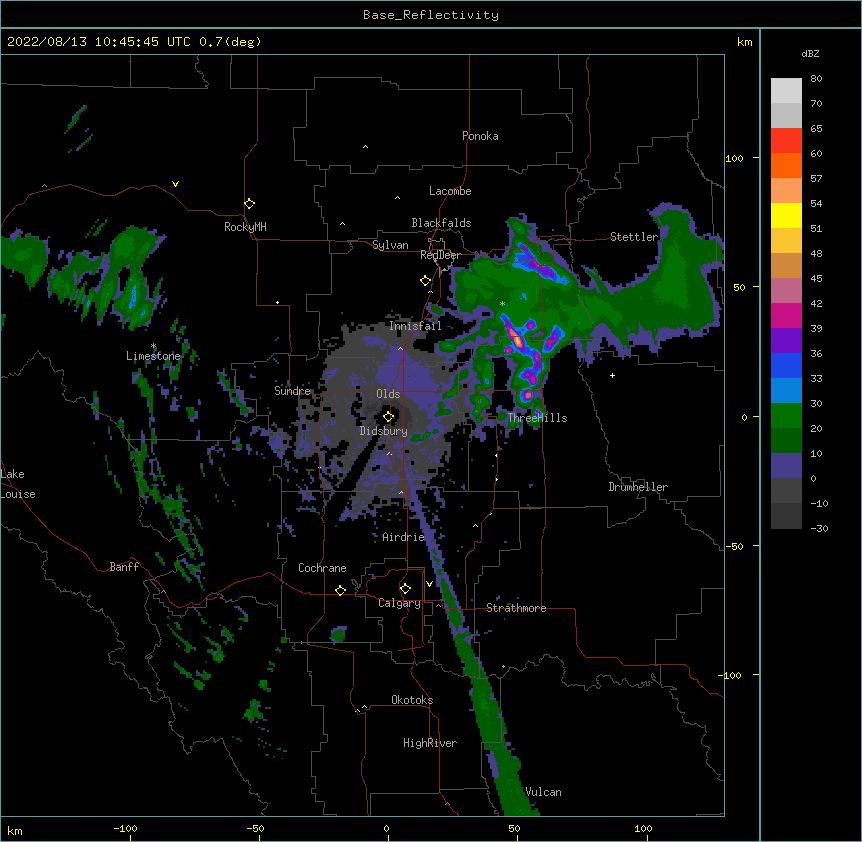The image size is (862, 842).
Task: Select the blue 33-36 dBZ legend swatch
Action: (x=786, y=365)
